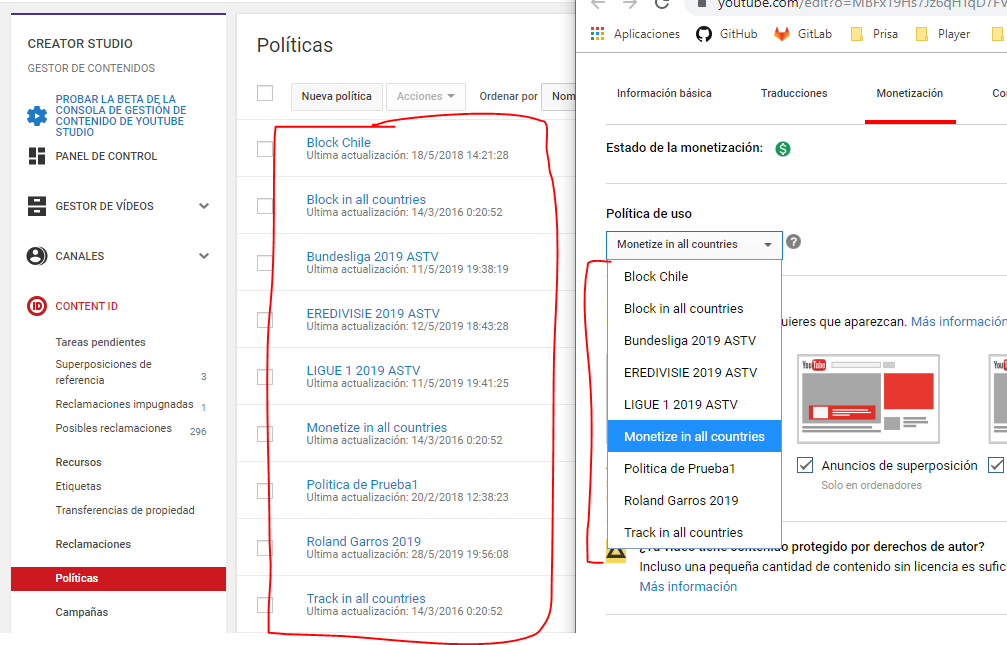
Task: Click the Gestor de Vídeos icon
Action: 37,206
